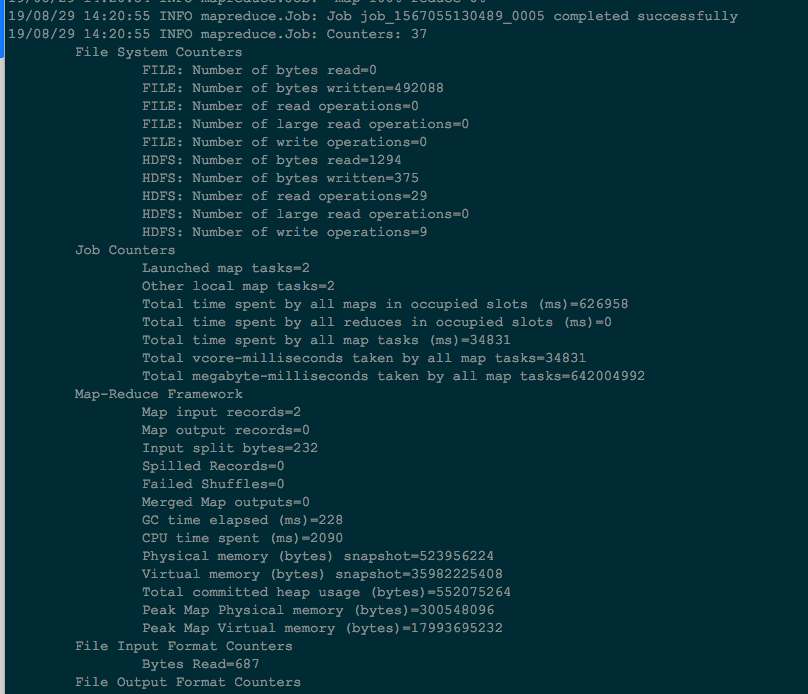The height and width of the screenshot is (694, 808).
Task: Select HDFS bytes read=1294 line
Action: (272, 160)
